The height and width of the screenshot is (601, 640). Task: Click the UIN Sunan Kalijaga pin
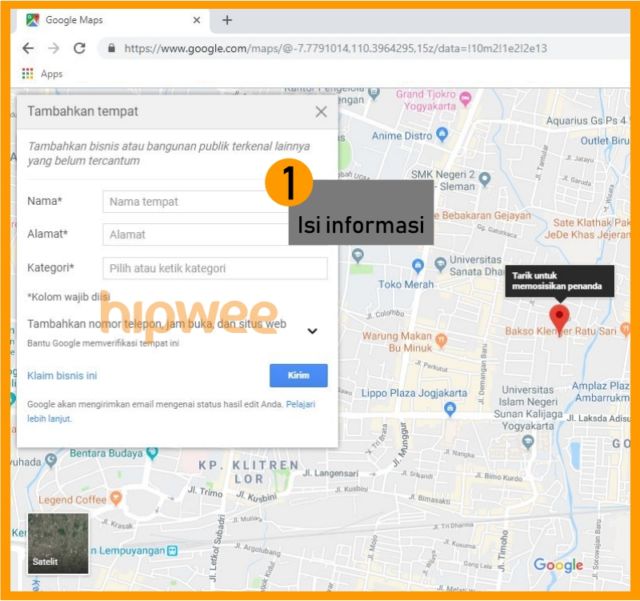(528, 442)
